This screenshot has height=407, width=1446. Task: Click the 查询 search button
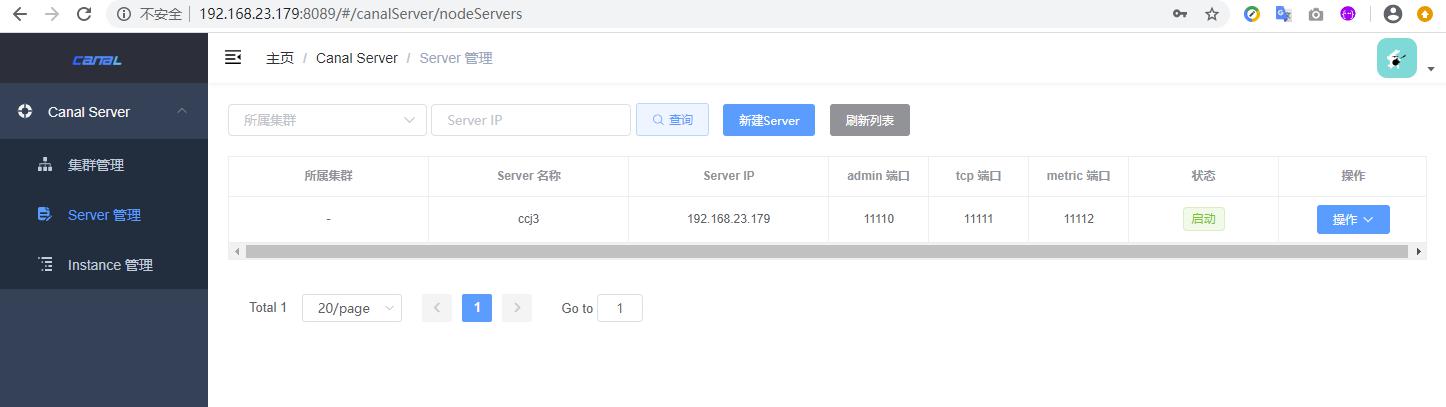pyautogui.click(x=672, y=120)
